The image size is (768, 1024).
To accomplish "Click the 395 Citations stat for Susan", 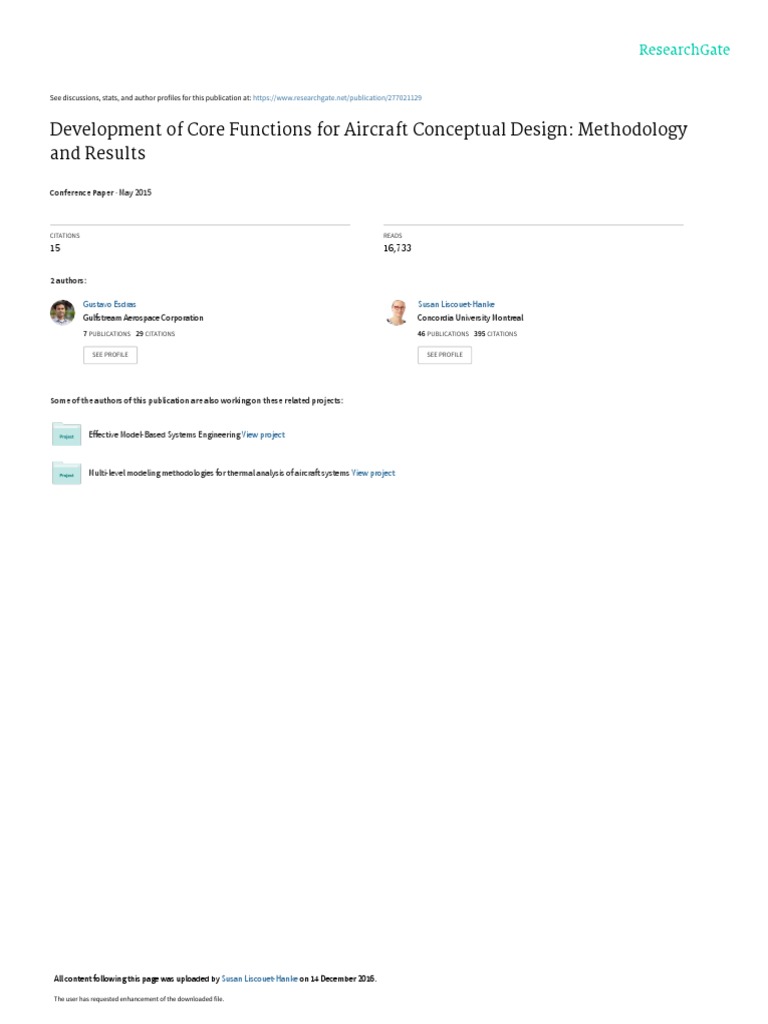I will (495, 334).
